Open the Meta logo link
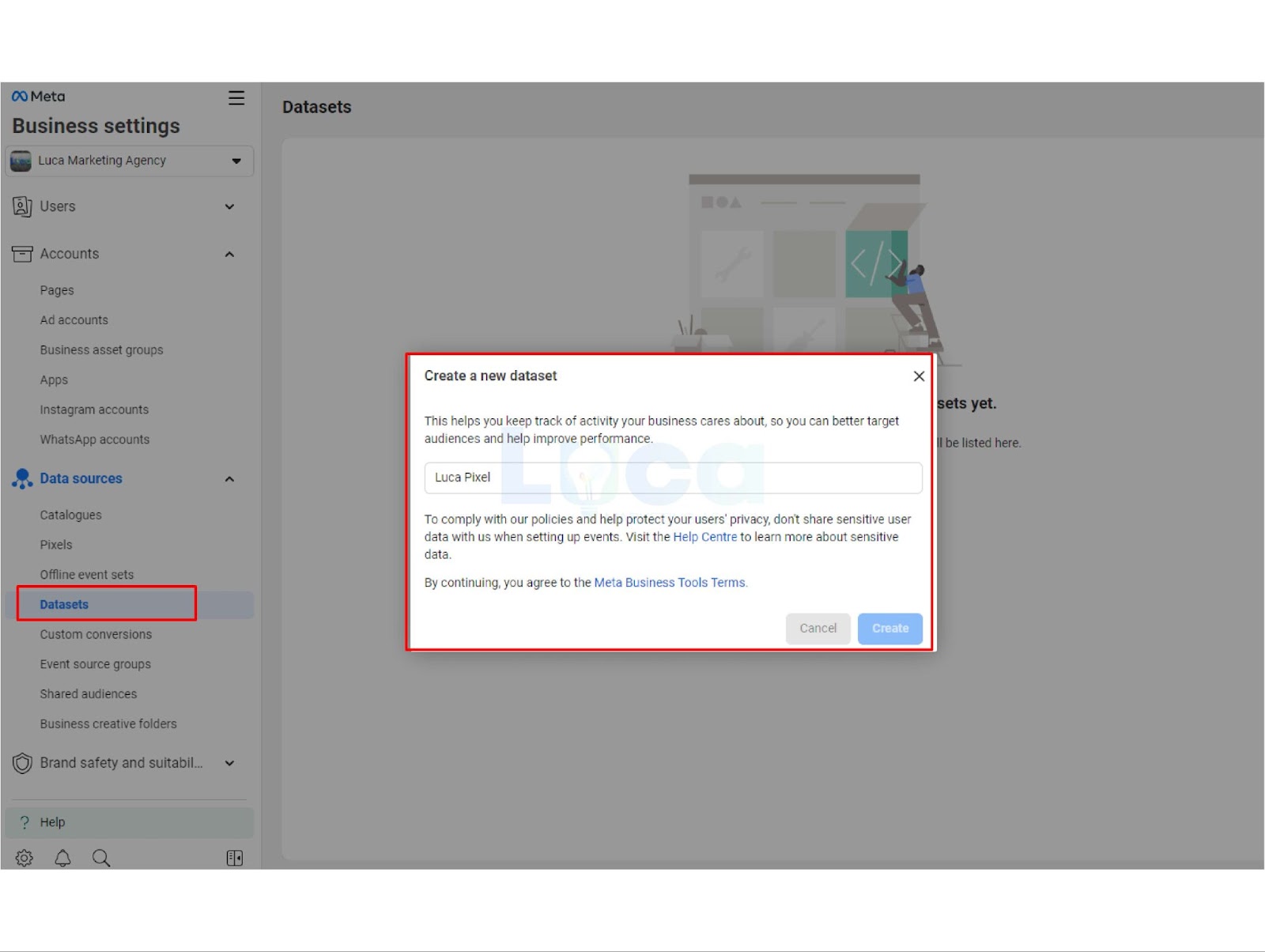The image size is (1265, 952). pos(38,96)
